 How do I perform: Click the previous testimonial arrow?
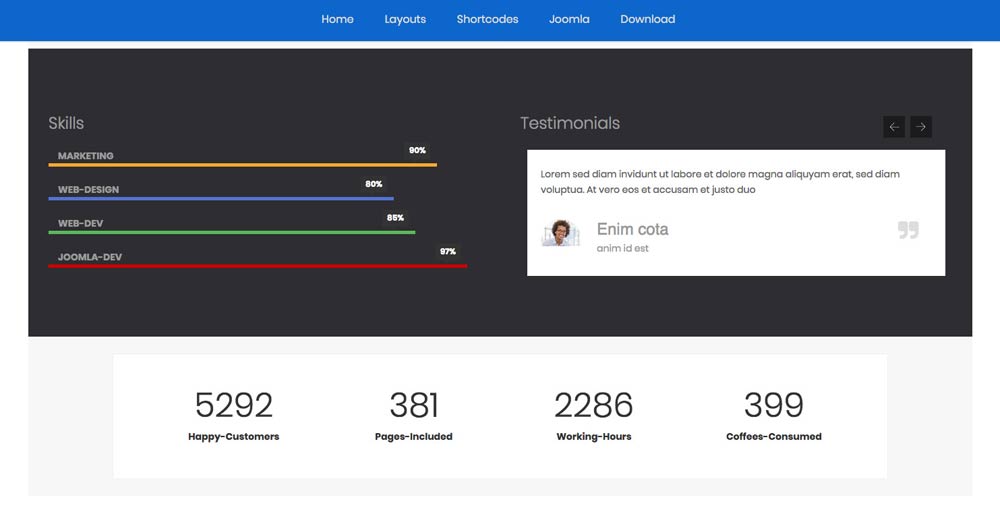click(x=894, y=127)
